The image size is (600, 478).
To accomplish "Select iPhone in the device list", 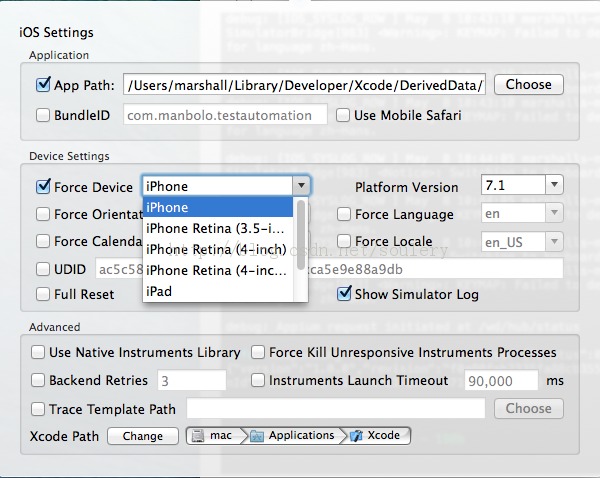I will pos(218,207).
